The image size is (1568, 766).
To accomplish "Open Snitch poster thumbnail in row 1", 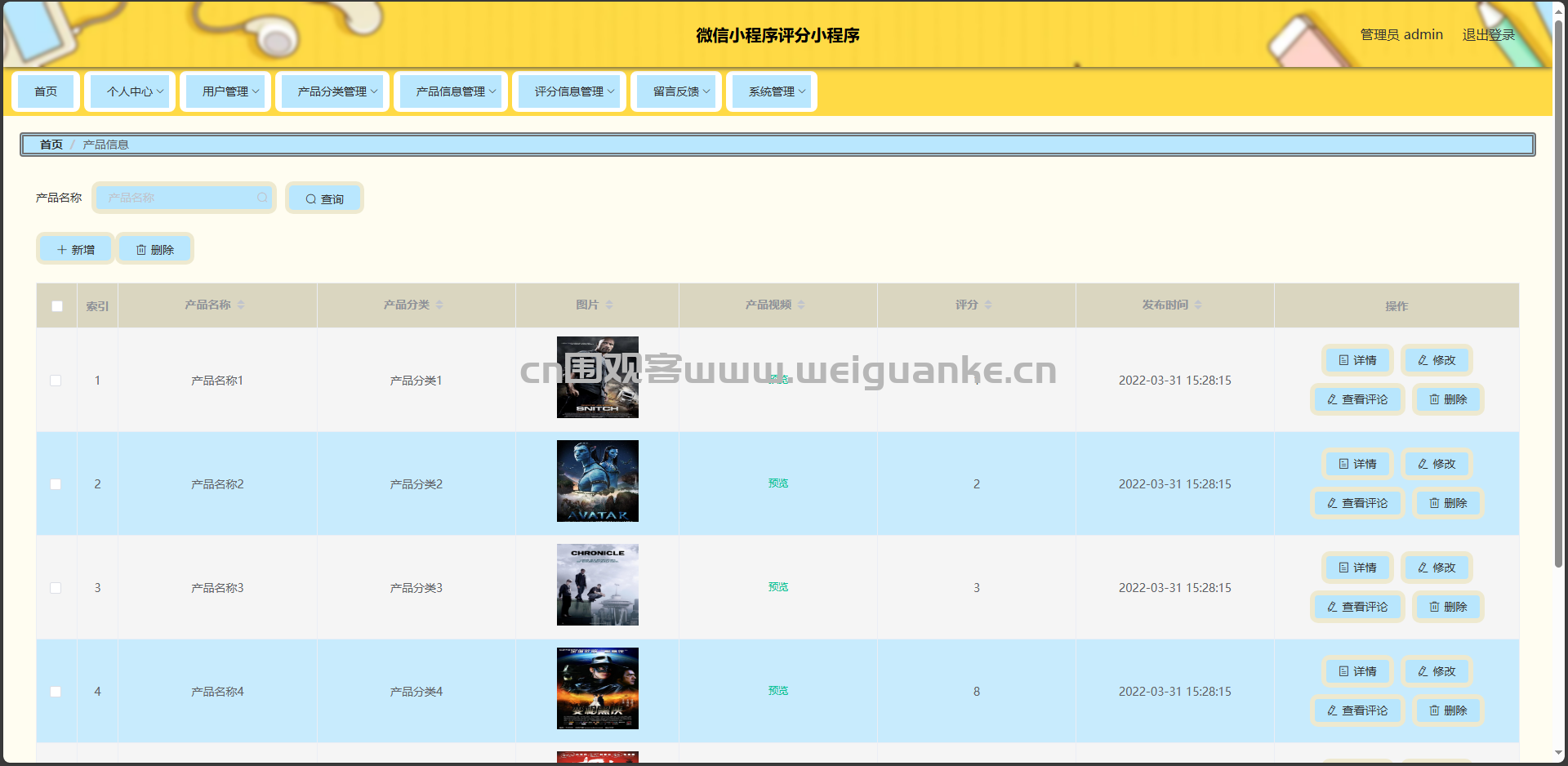I will pos(598,377).
